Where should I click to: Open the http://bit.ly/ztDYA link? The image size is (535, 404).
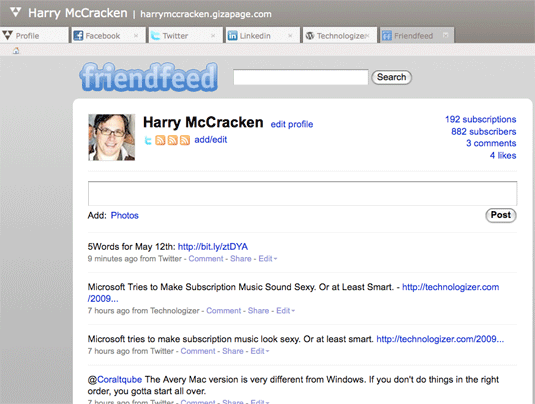coord(213,247)
